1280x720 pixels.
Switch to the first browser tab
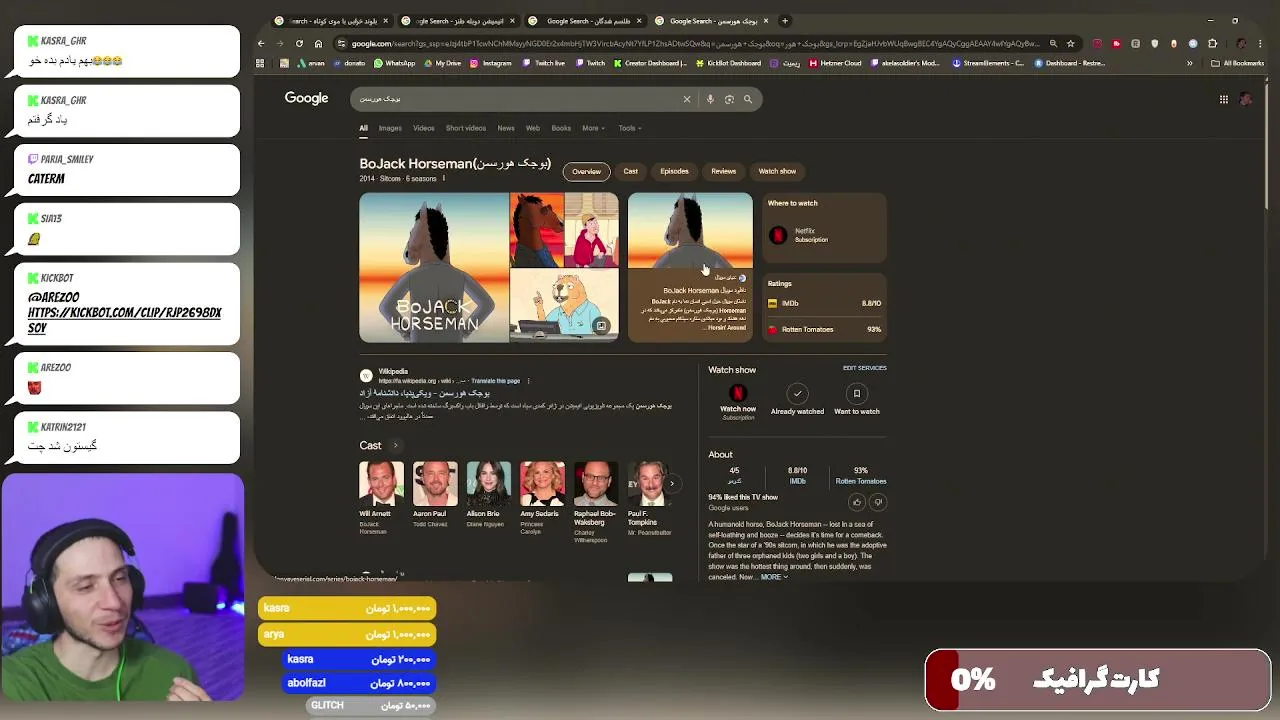point(333,21)
